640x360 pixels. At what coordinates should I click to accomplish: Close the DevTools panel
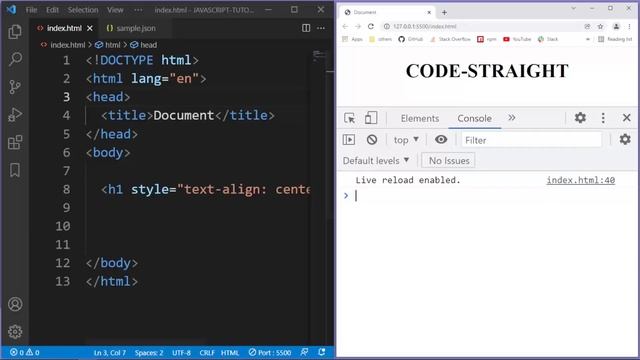pyautogui.click(x=627, y=118)
